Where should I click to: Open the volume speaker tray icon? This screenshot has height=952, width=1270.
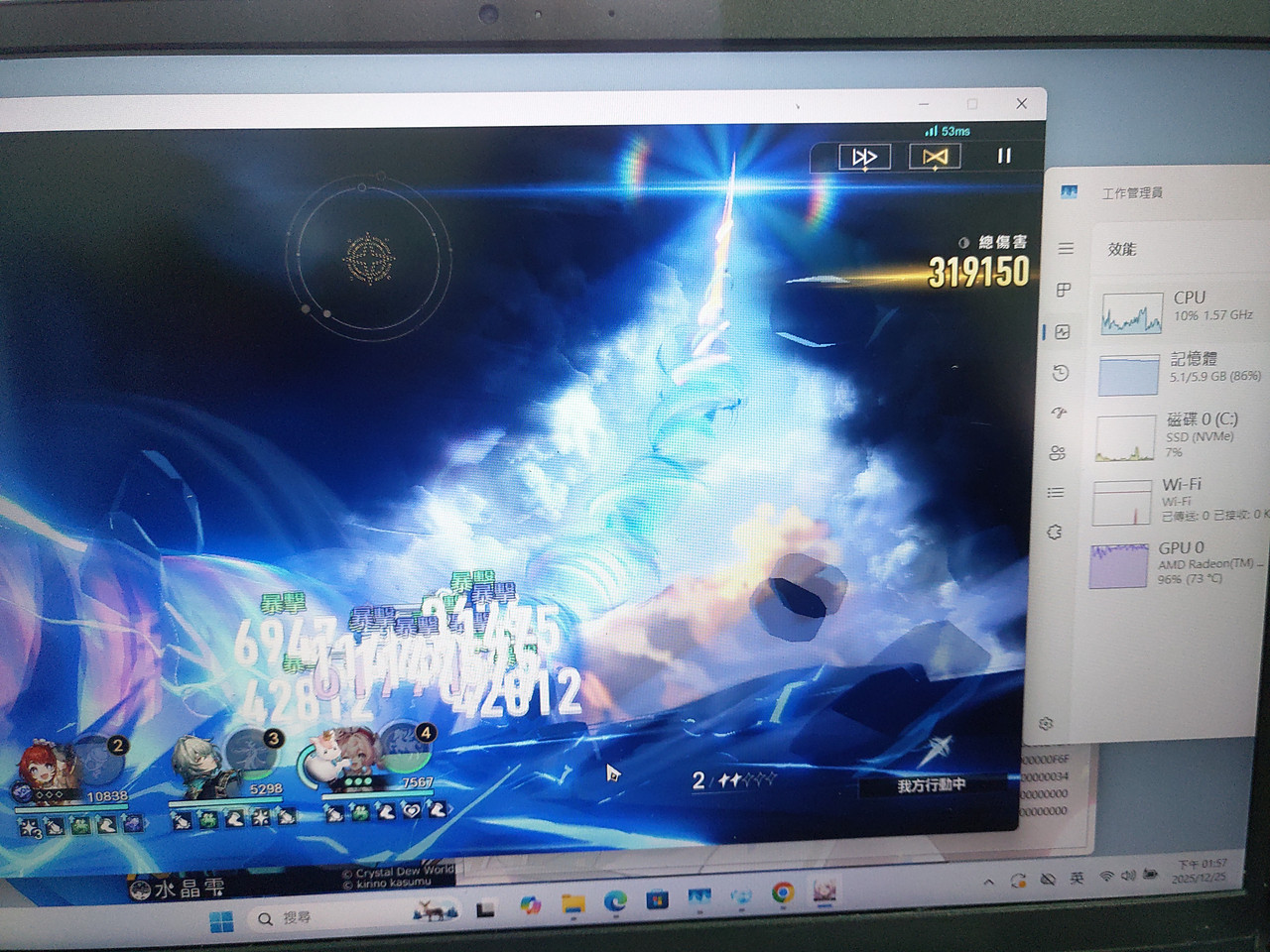click(1128, 876)
